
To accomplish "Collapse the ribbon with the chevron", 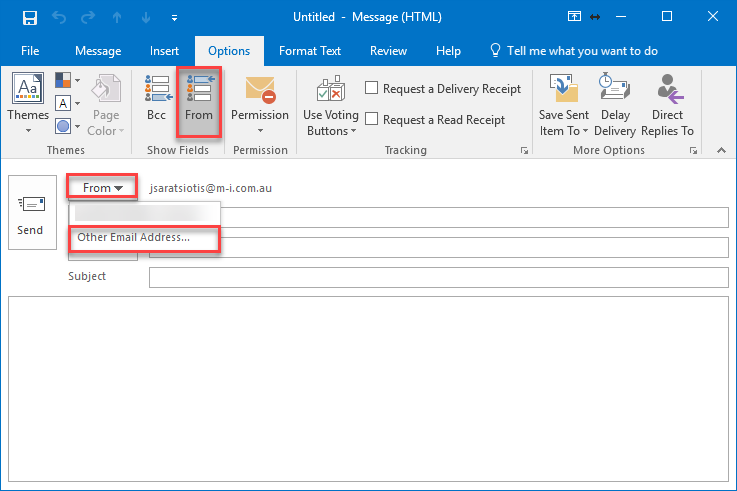I will tap(721, 150).
